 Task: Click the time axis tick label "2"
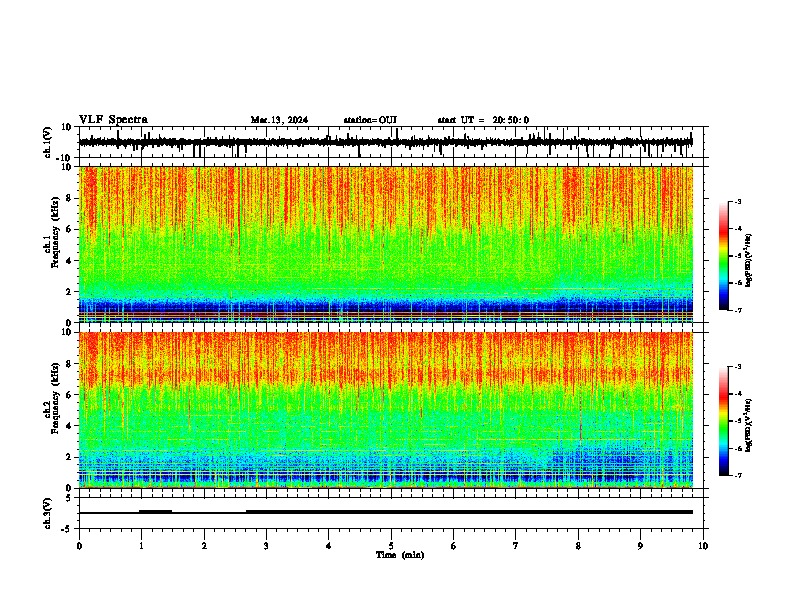pos(204,546)
